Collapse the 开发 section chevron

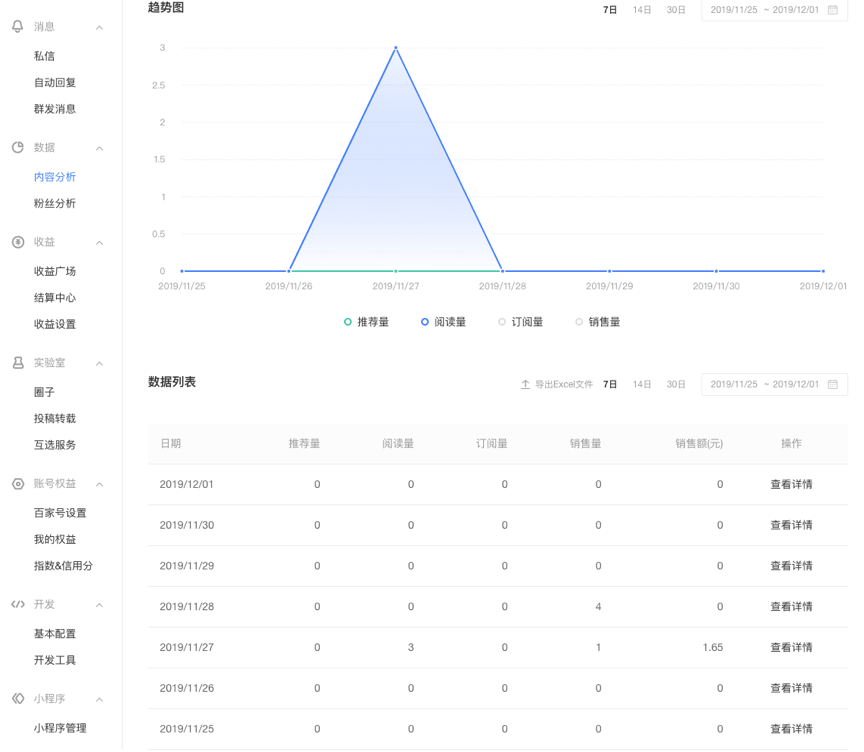99,605
